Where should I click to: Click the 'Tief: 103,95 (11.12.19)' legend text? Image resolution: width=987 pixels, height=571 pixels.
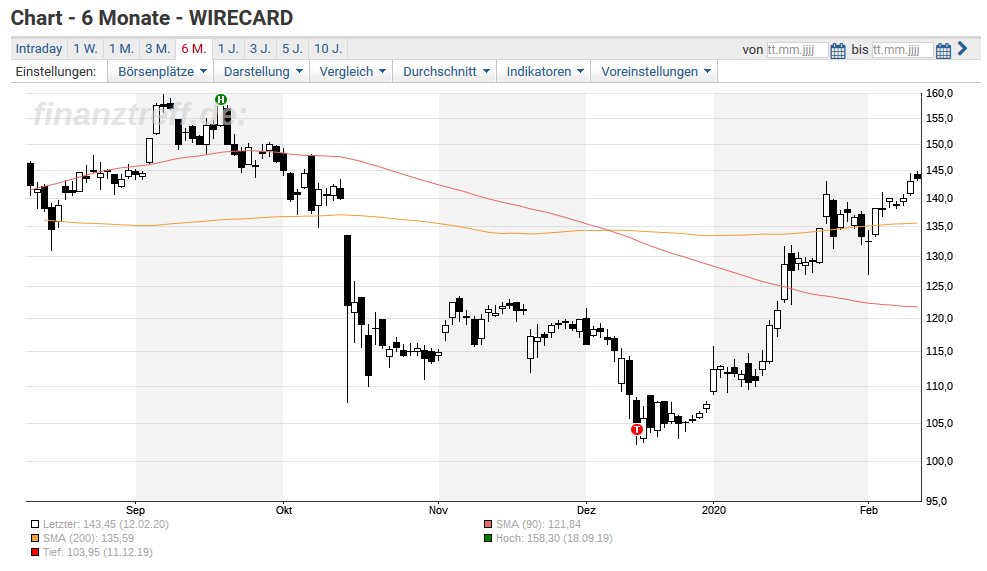click(98, 552)
